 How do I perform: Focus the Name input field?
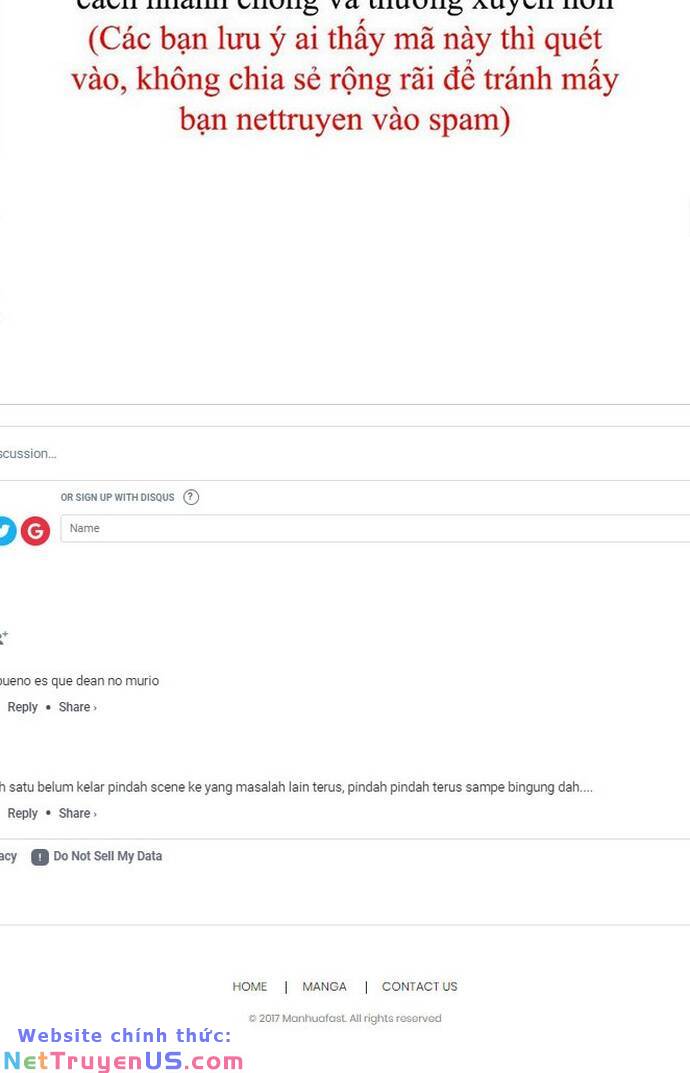click(375, 528)
